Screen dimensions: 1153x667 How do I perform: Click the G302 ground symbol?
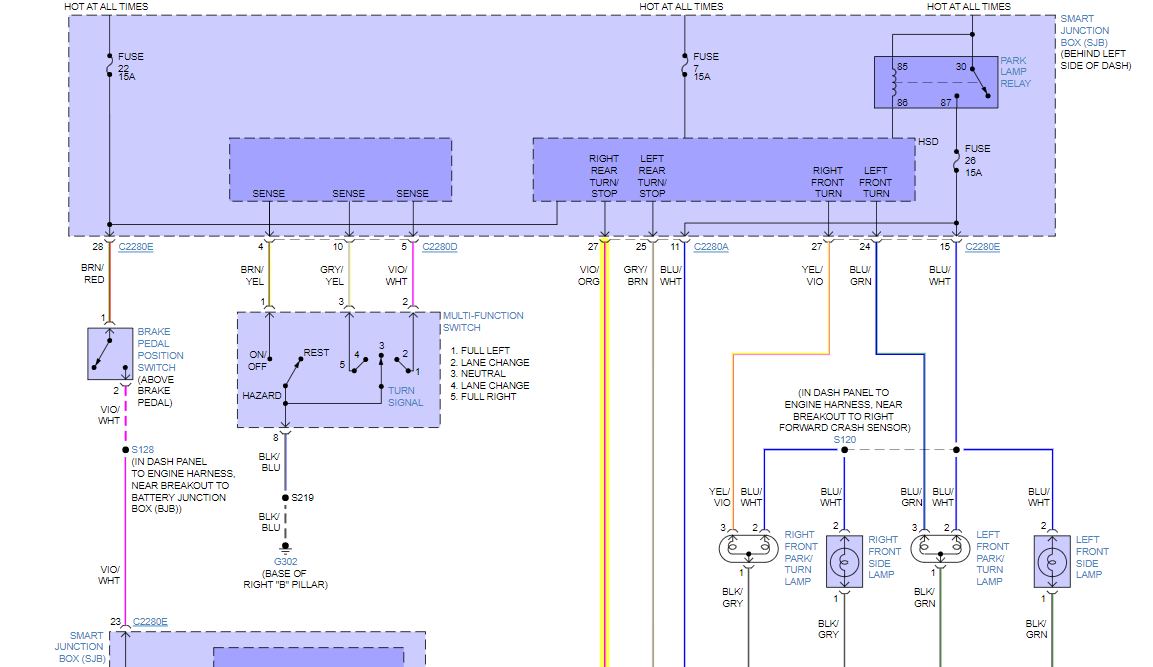(285, 547)
